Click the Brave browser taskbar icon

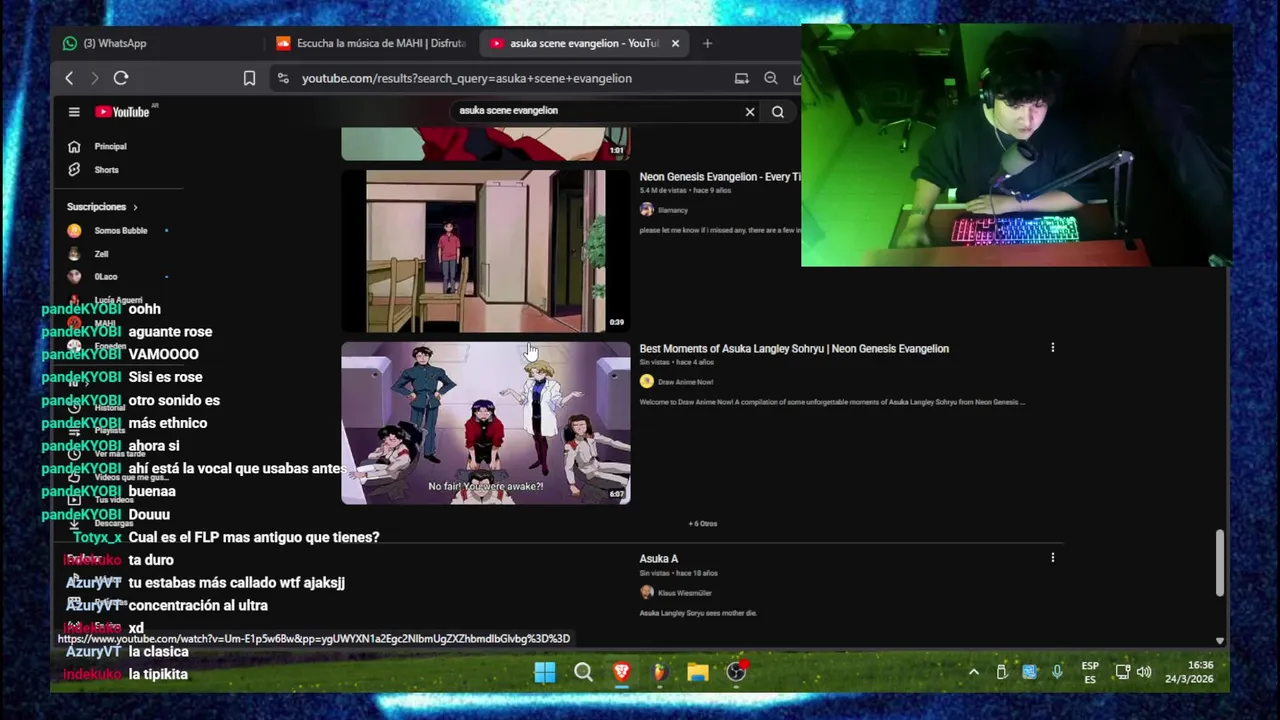621,672
